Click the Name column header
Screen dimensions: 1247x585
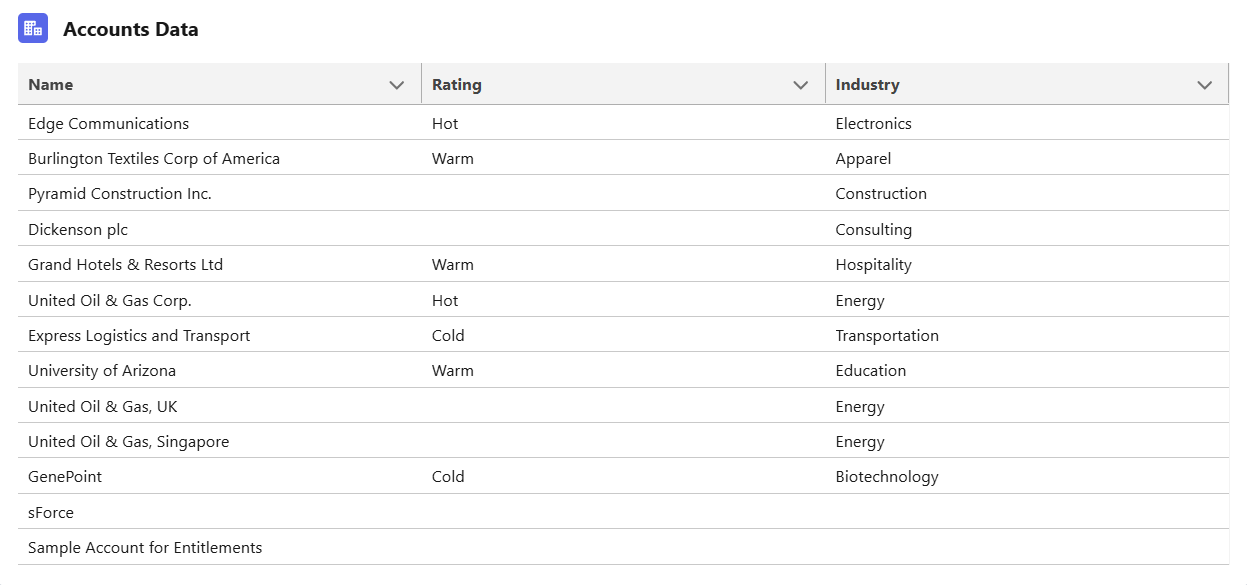pyautogui.click(x=51, y=85)
